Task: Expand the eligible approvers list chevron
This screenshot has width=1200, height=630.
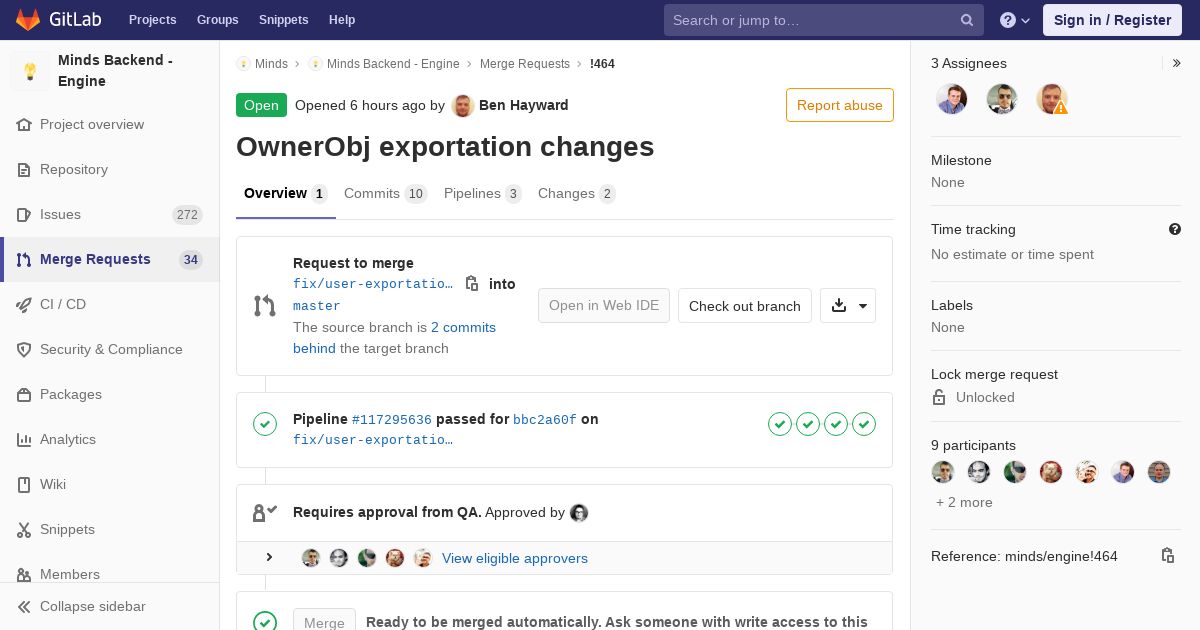Action: tap(269, 557)
